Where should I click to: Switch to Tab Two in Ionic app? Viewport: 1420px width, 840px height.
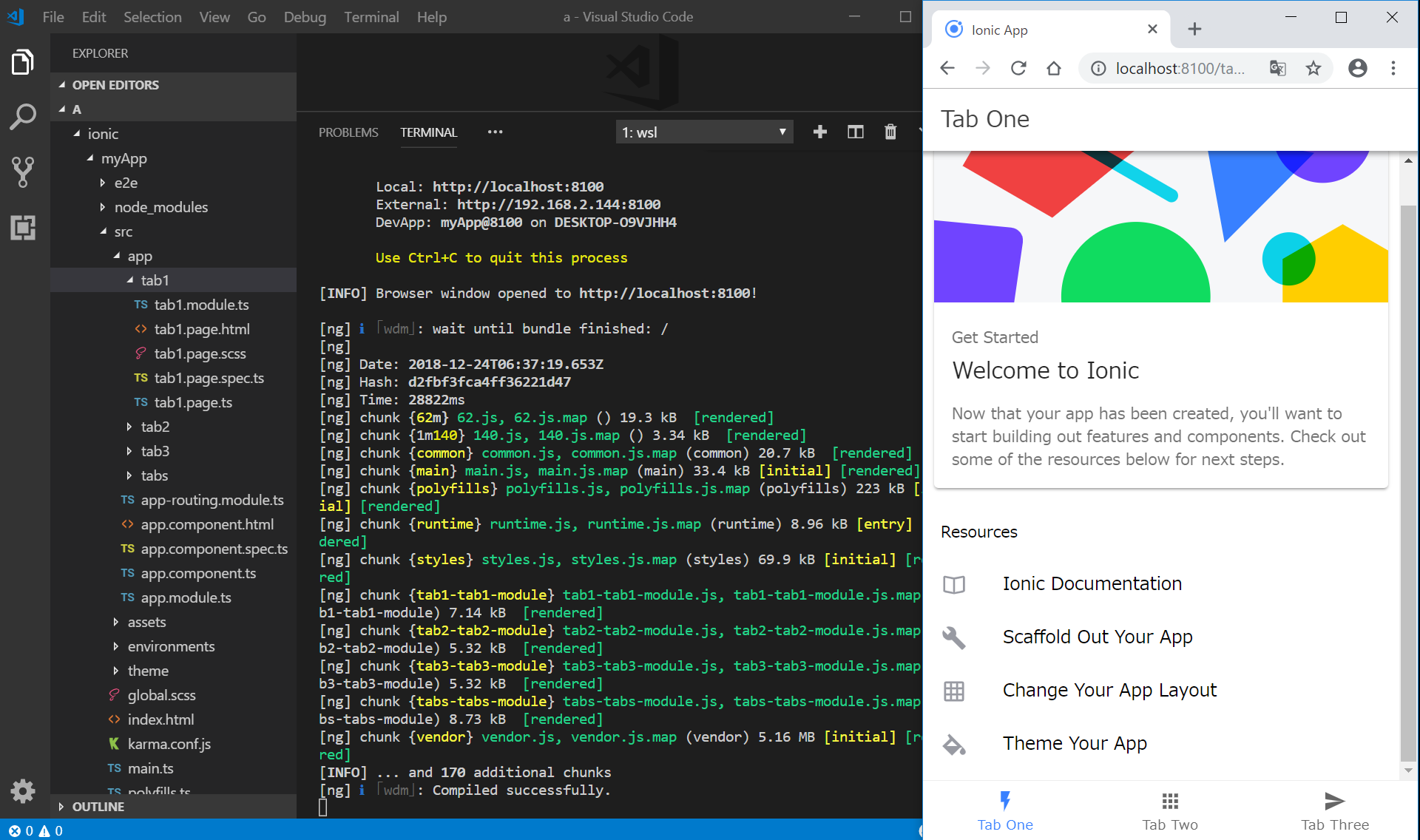(1169, 810)
